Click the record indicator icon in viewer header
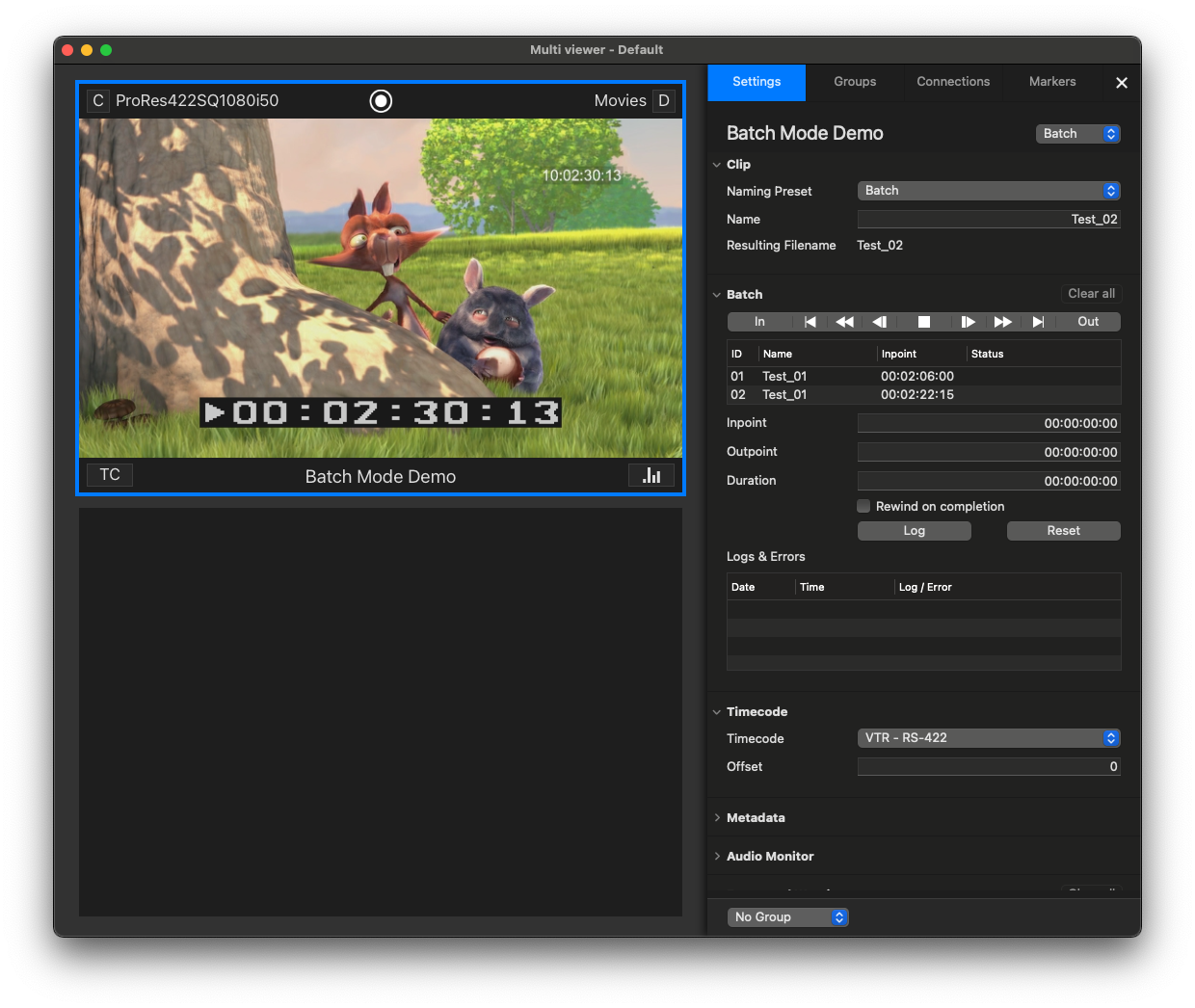This screenshot has width=1195, height=1008. pos(381,100)
